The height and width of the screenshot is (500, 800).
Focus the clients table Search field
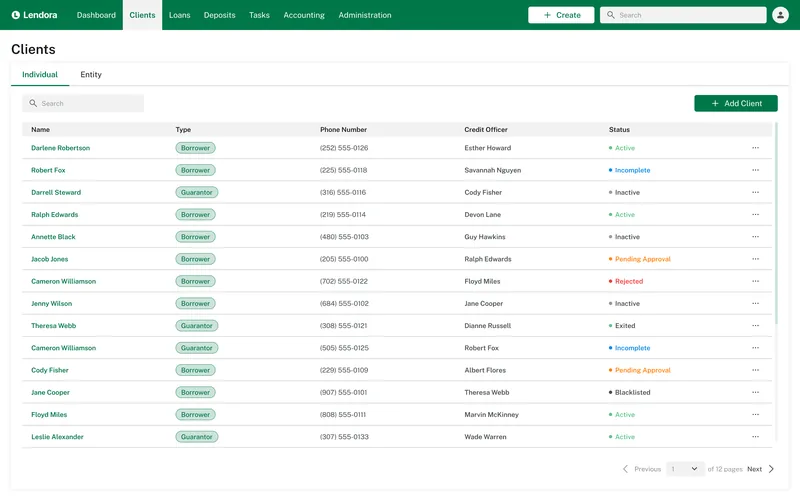[x=83, y=103]
